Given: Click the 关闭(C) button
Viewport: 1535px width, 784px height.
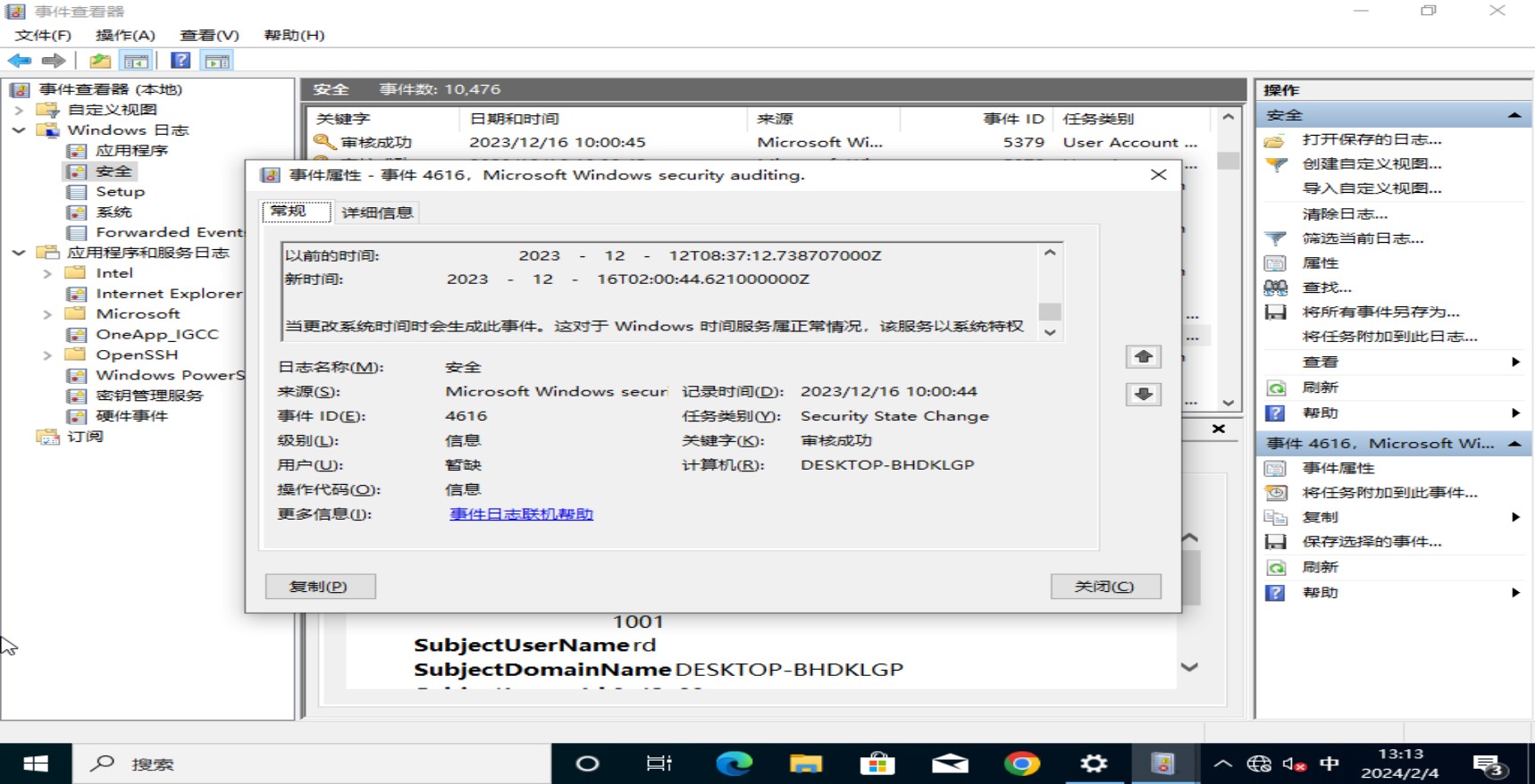Looking at the screenshot, I should pyautogui.click(x=1105, y=587).
